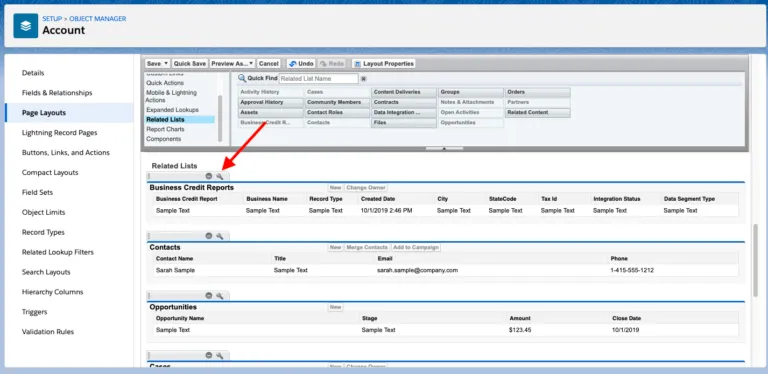768x374 pixels.
Task: Select Approval History palette item
Action: [271, 102]
